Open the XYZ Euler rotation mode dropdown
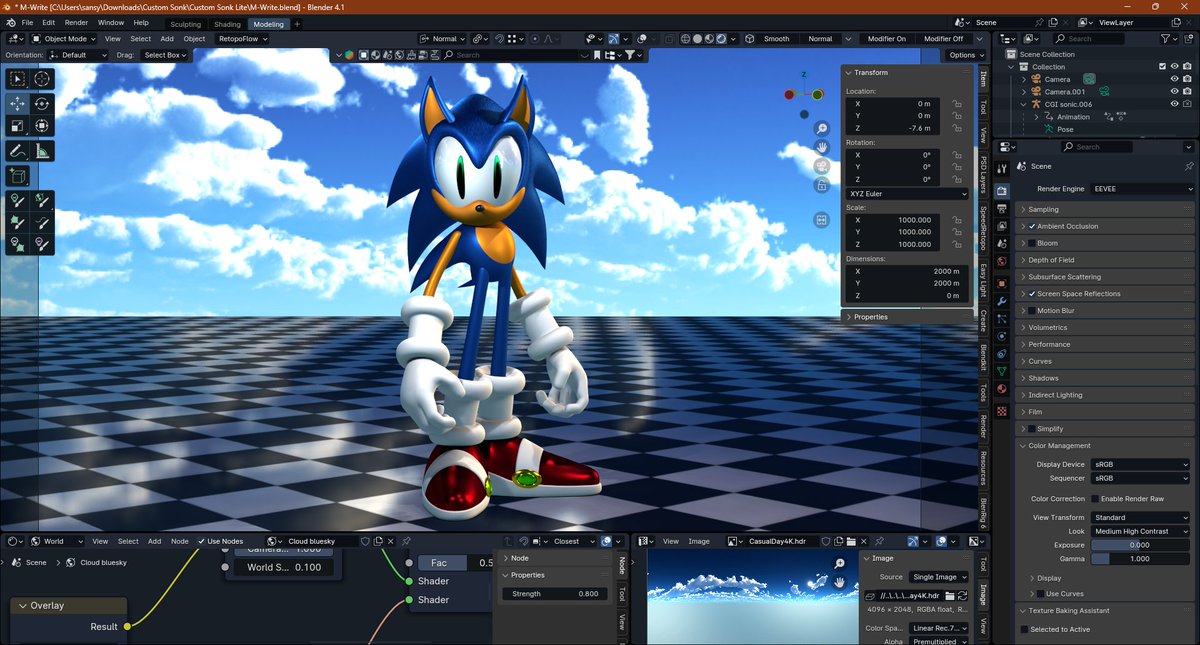Image resolution: width=1200 pixels, height=645 pixels. (907, 193)
